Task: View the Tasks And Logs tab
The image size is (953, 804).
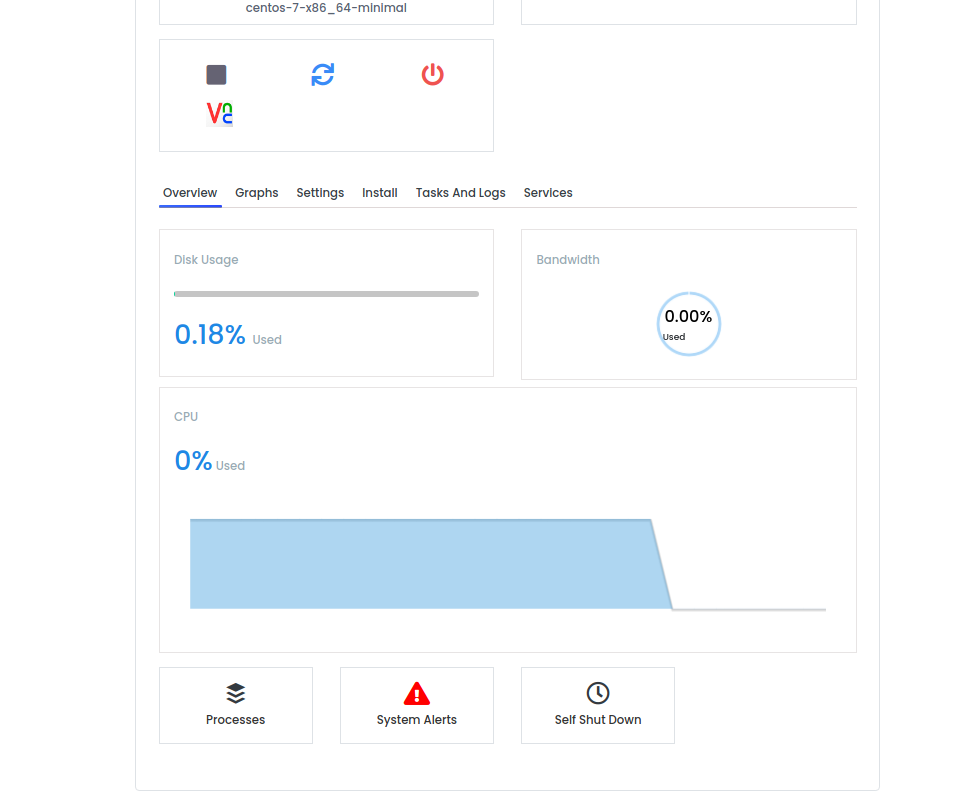Action: 461,193
